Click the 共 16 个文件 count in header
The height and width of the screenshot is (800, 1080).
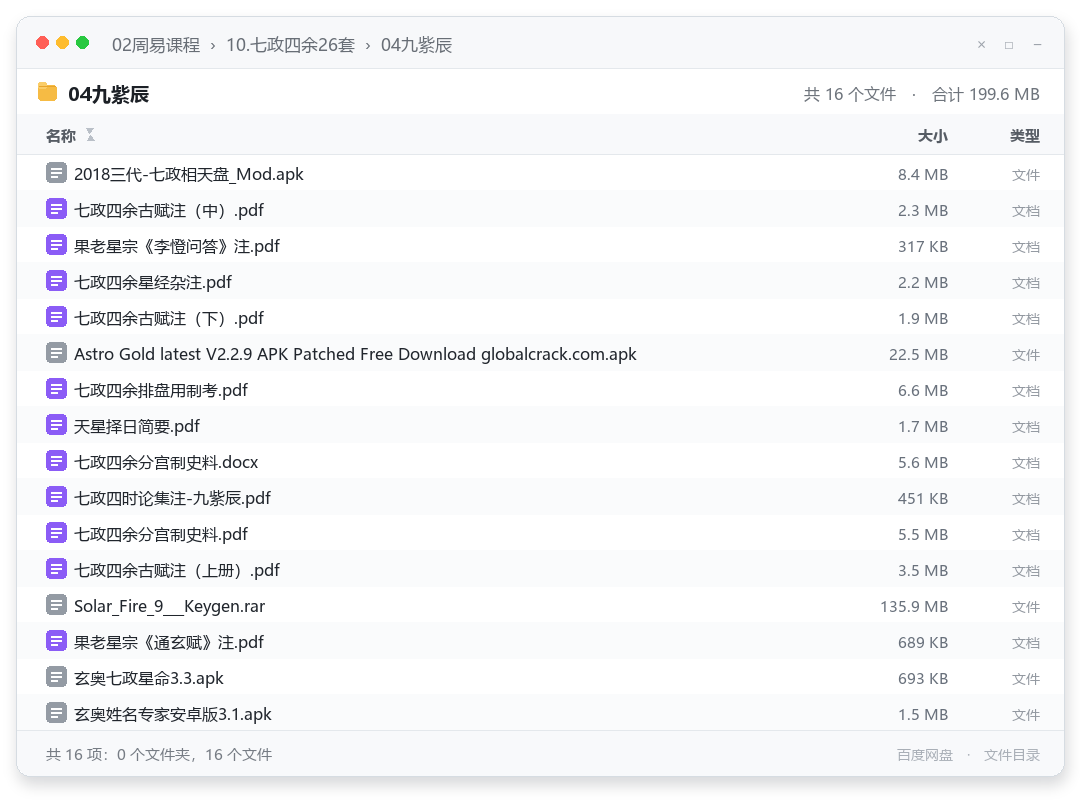click(x=850, y=94)
